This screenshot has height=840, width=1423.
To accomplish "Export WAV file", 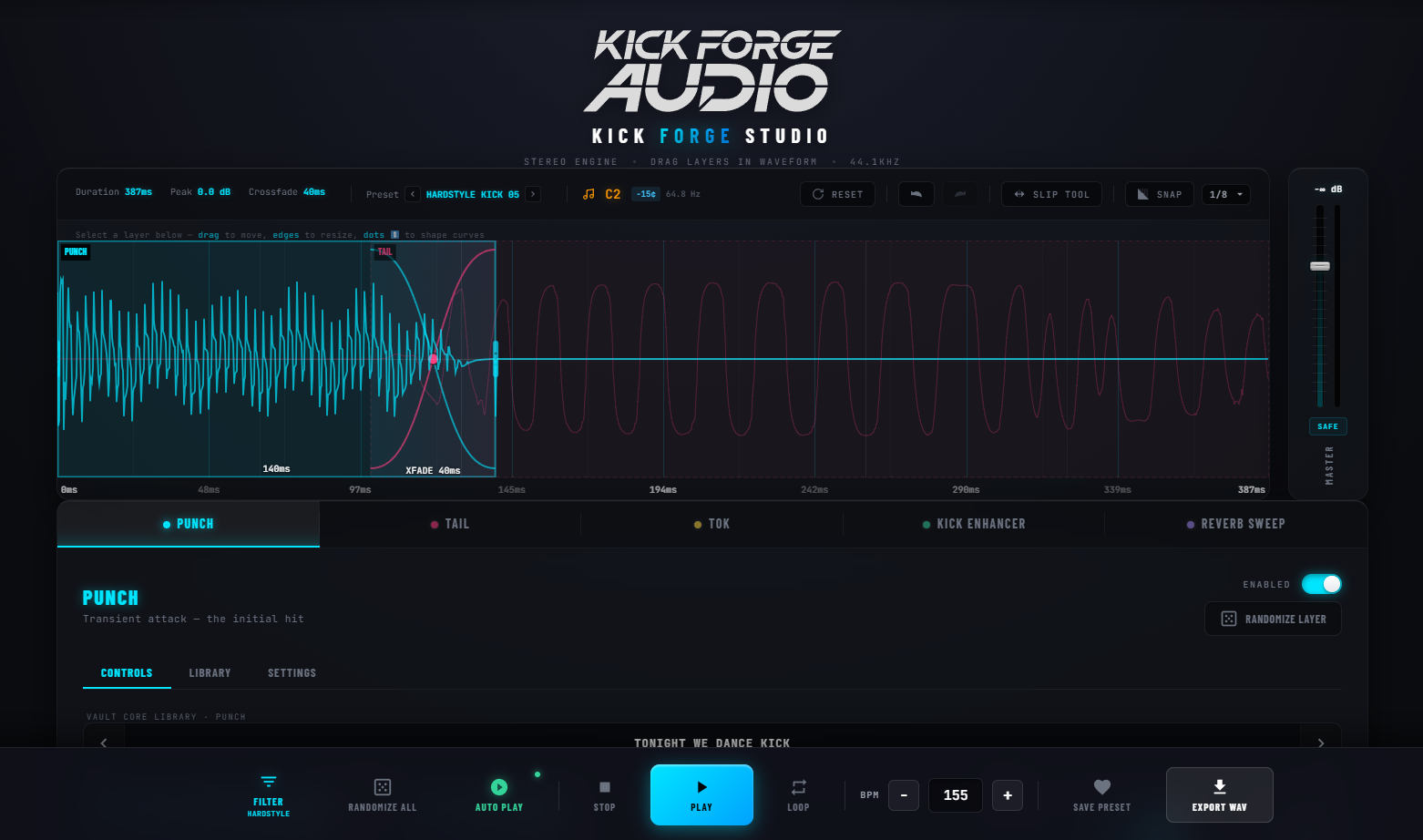I will pyautogui.click(x=1220, y=795).
